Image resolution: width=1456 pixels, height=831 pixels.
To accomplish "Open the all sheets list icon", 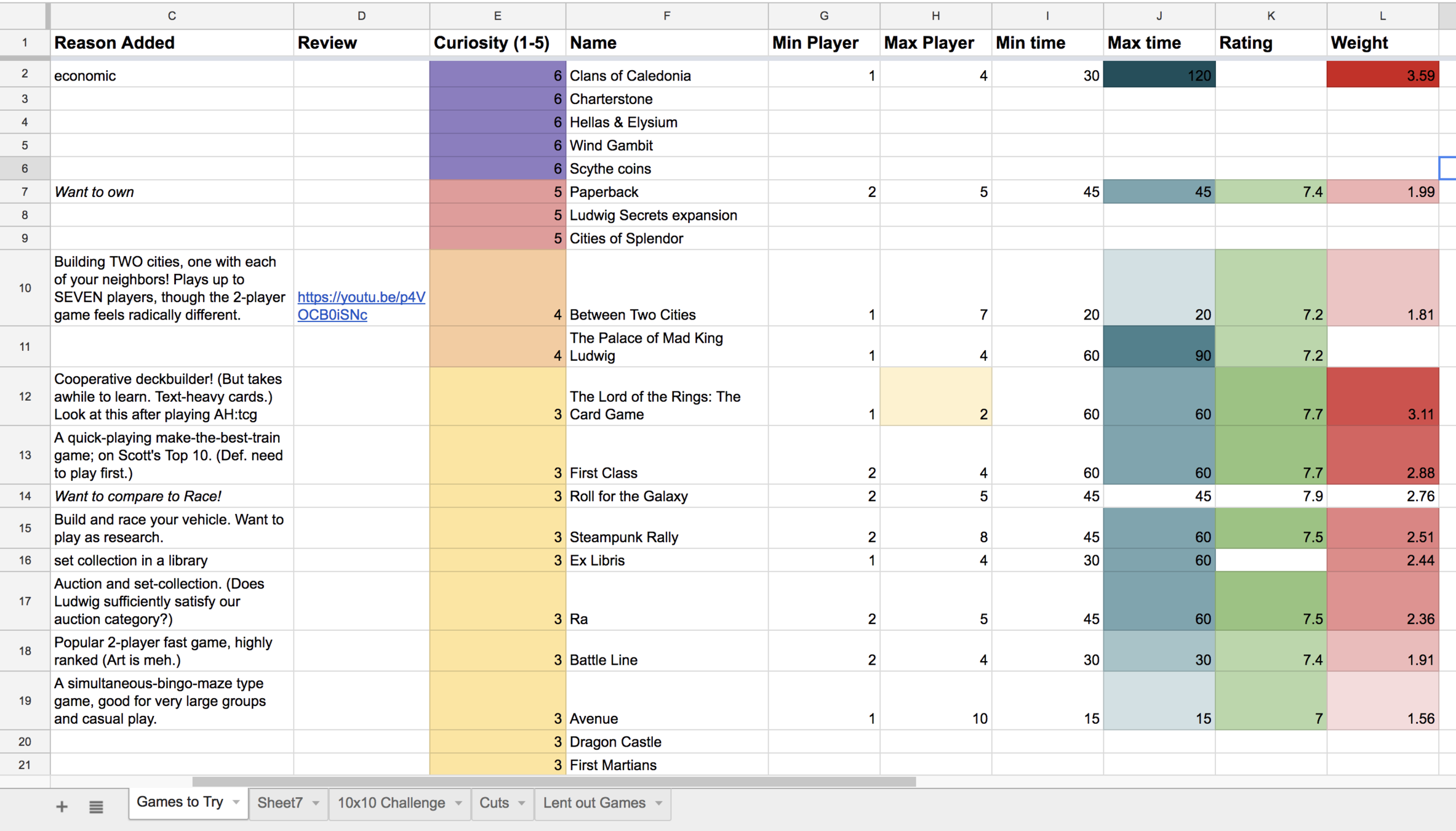I will click(96, 806).
